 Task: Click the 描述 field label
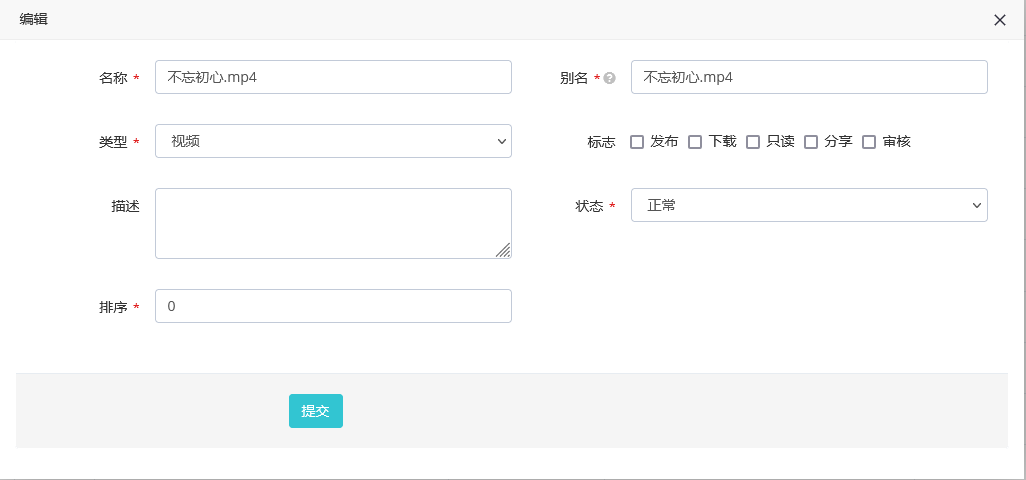(x=126, y=206)
